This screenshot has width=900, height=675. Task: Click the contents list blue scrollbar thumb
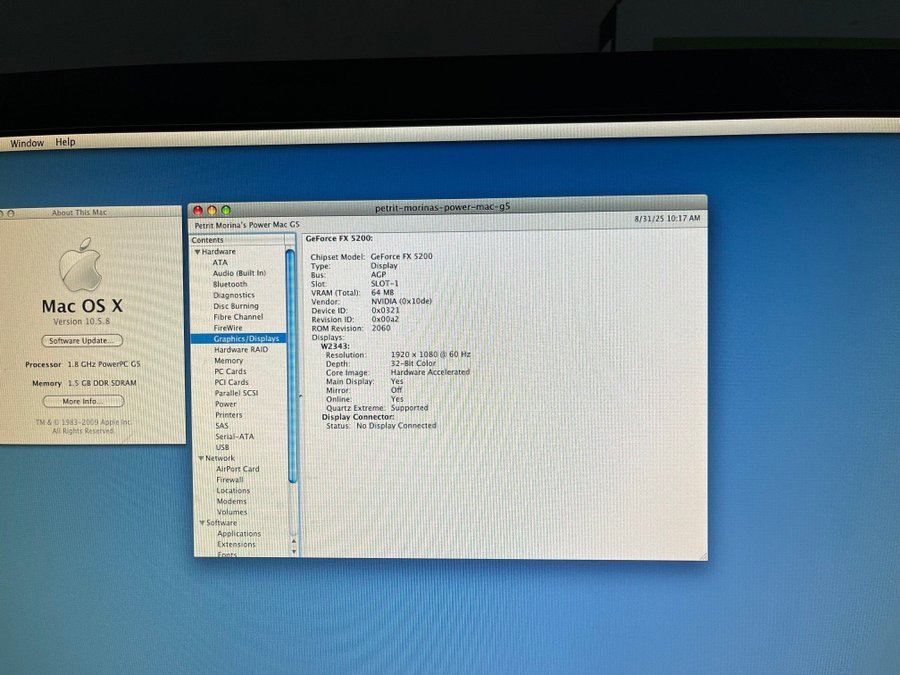click(x=291, y=367)
